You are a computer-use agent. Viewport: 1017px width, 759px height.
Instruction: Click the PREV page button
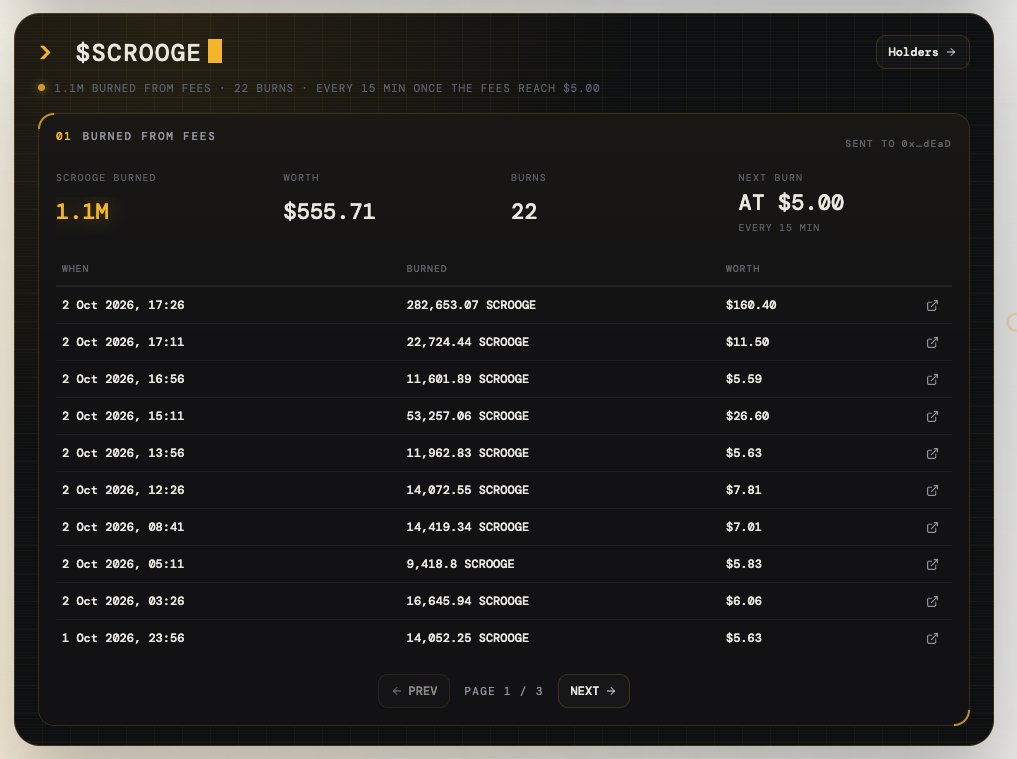coord(414,691)
